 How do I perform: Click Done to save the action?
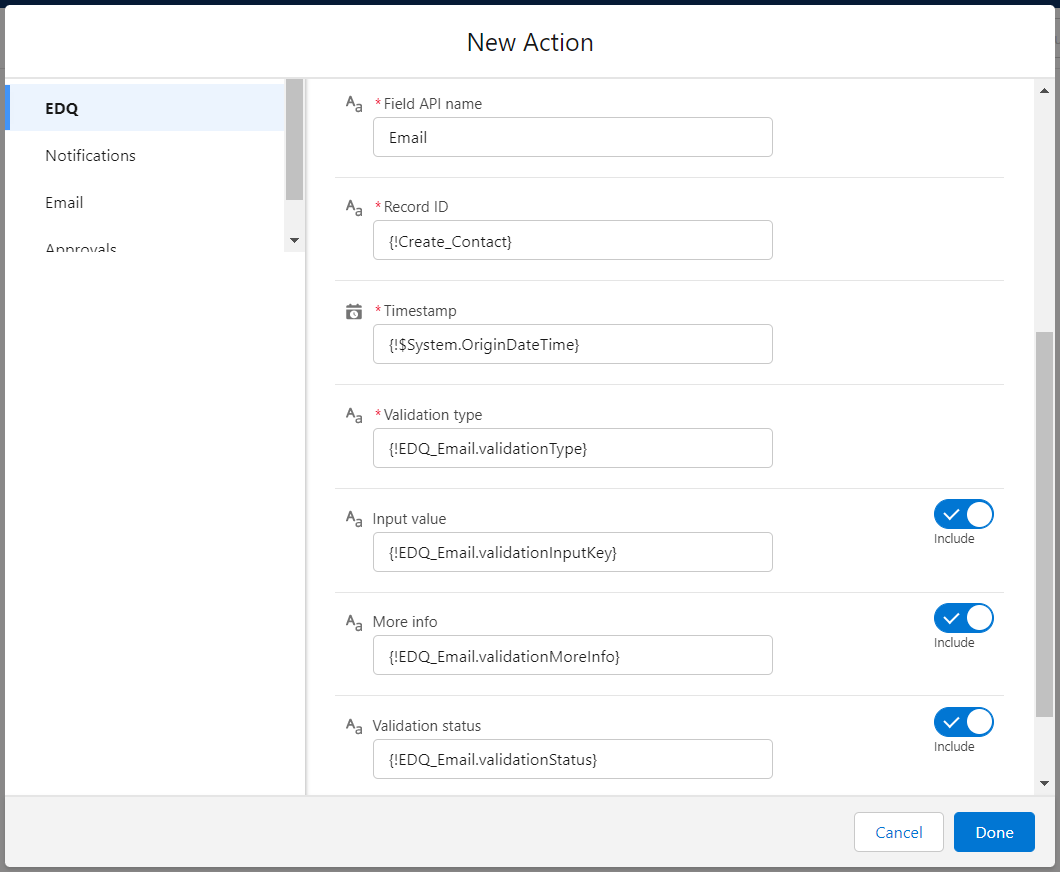[x=994, y=832]
